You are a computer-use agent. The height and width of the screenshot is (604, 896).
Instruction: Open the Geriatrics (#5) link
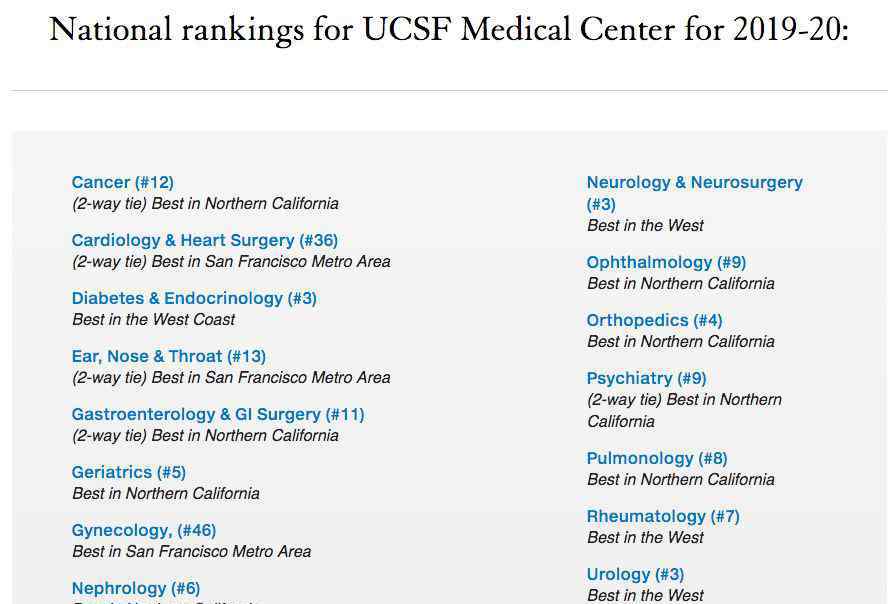(x=129, y=473)
